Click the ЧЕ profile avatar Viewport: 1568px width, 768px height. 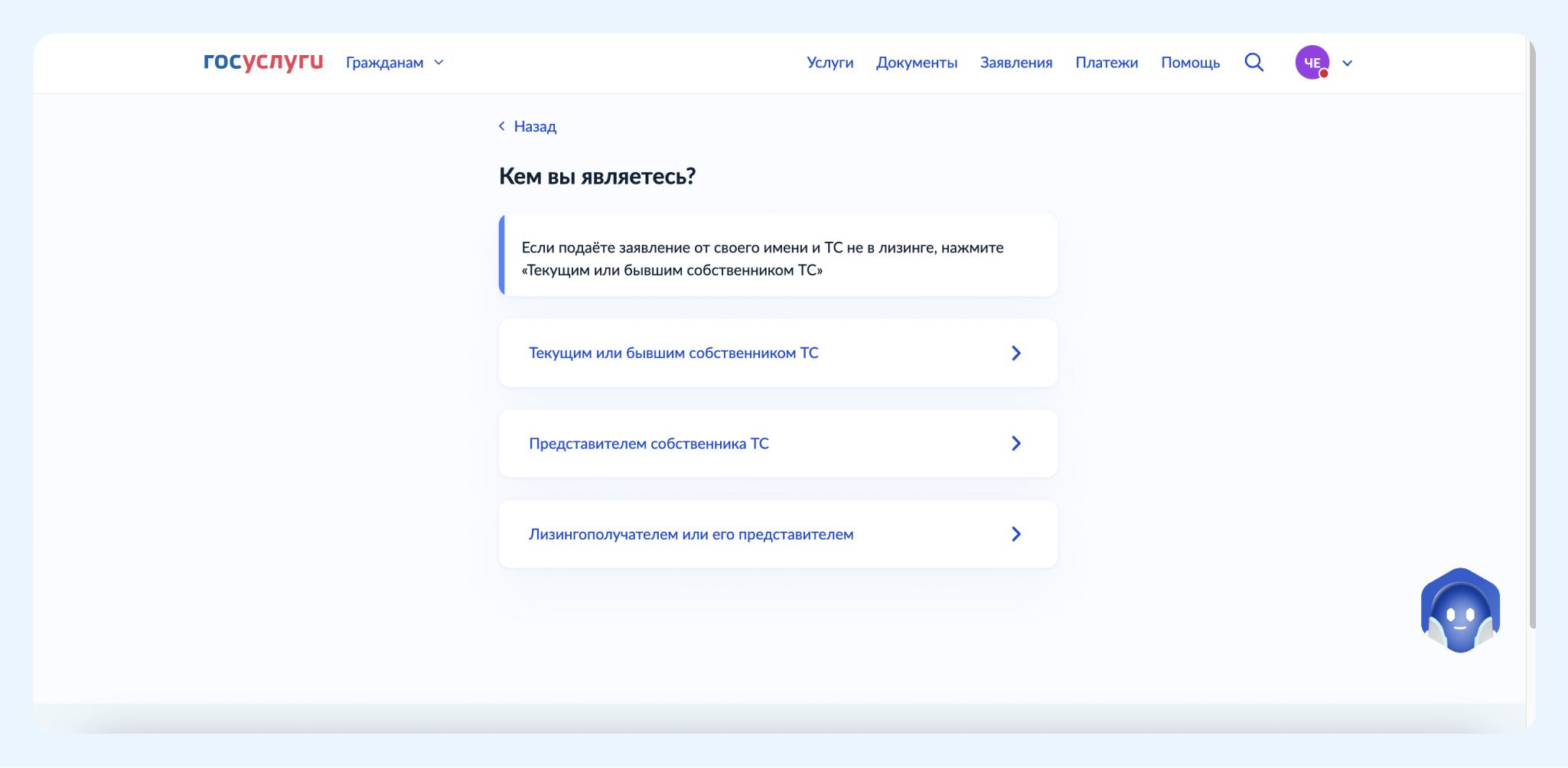tap(1312, 63)
